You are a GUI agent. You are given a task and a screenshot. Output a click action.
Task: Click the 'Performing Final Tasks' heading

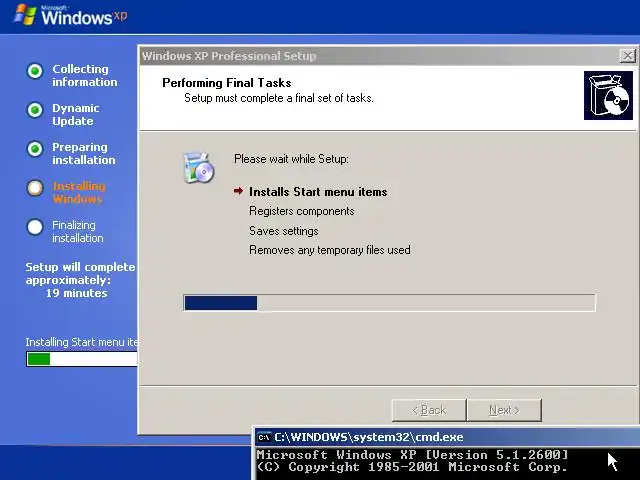[227, 83]
